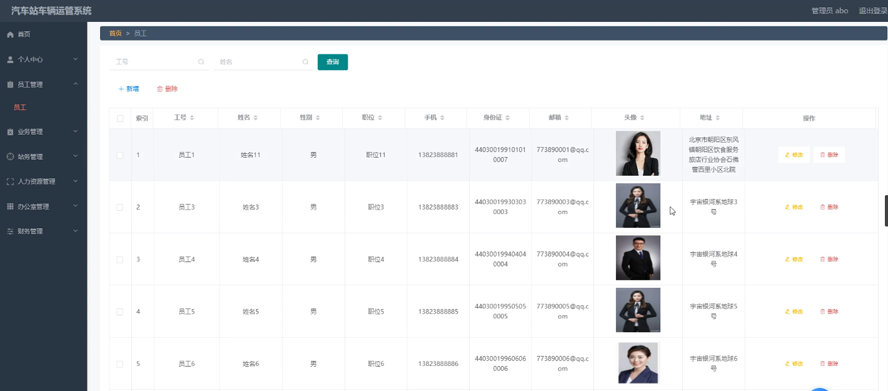Click 修改 for the 员工5 row
Screen dimensions: 888x391
pyautogui.click(x=793, y=312)
